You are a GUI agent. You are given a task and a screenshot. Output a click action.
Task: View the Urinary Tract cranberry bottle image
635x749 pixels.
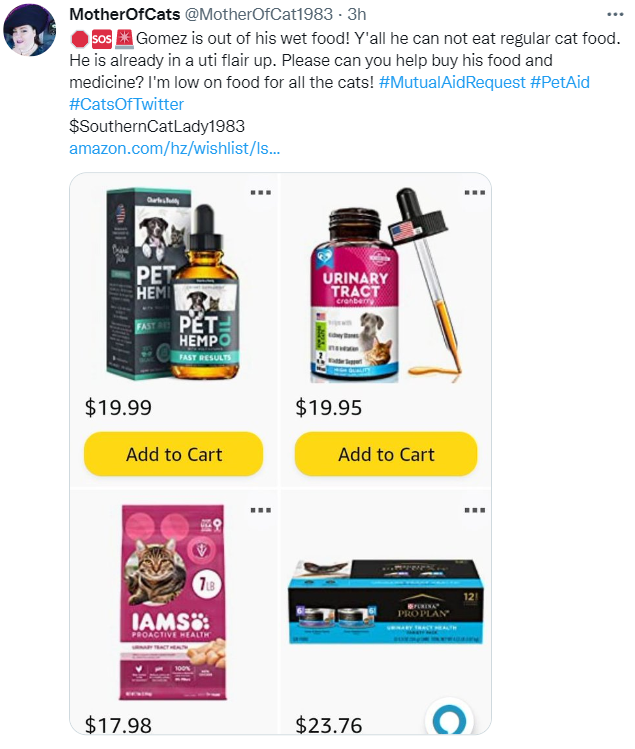pyautogui.click(x=386, y=285)
